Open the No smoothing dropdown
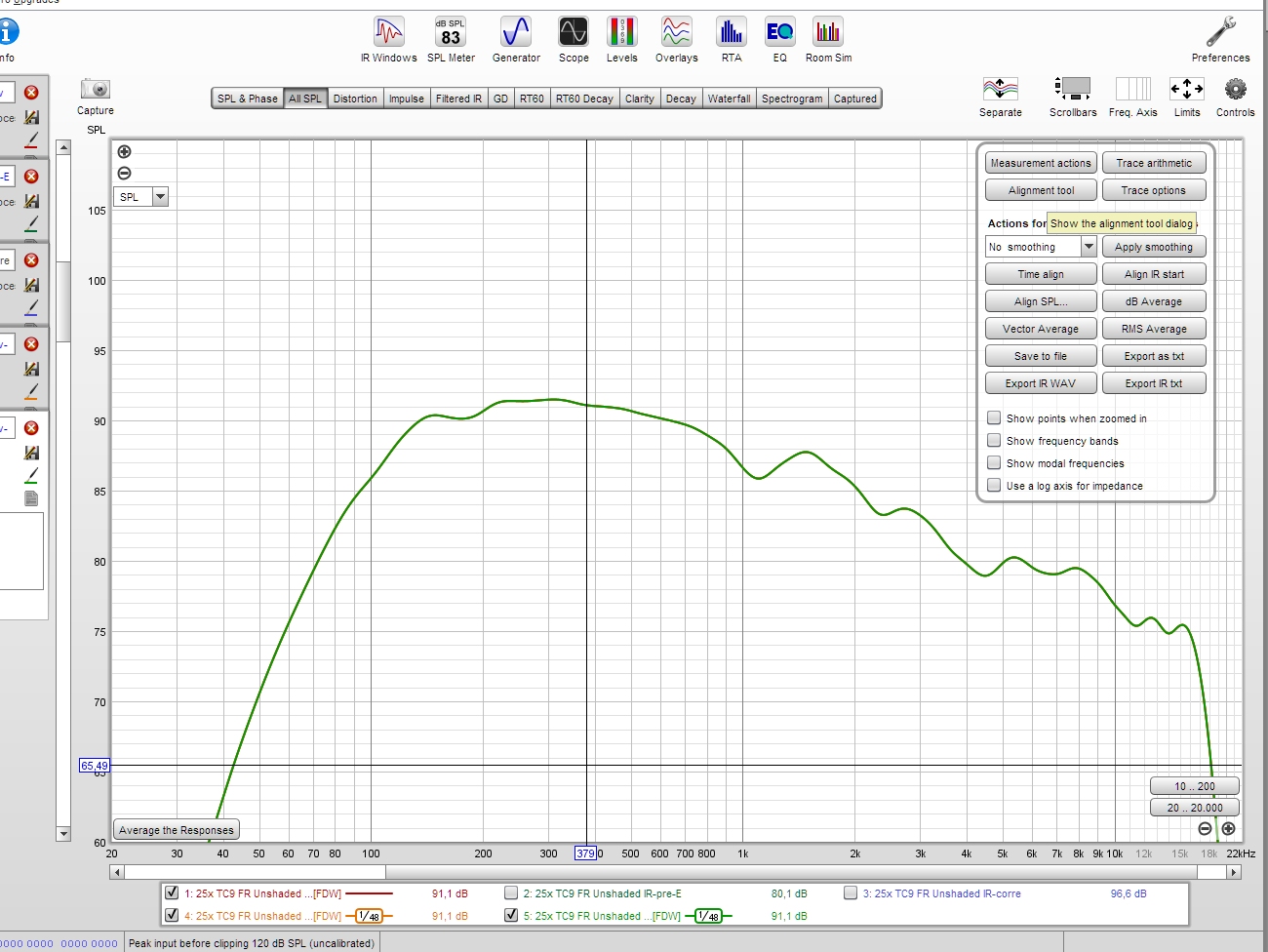This screenshot has width=1268, height=952. point(1041,247)
